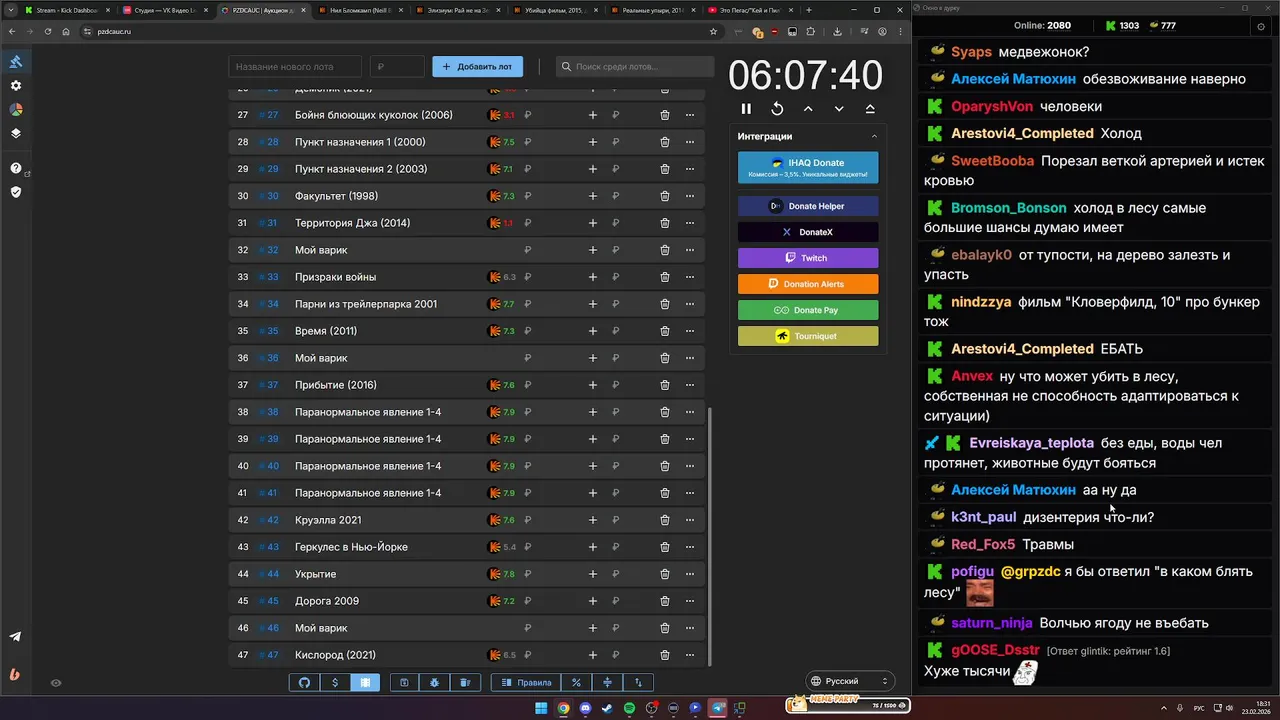Click the Геркулес в Нью-Йорке lot name
Viewport: 1280px width, 720px height.
pyautogui.click(x=351, y=547)
